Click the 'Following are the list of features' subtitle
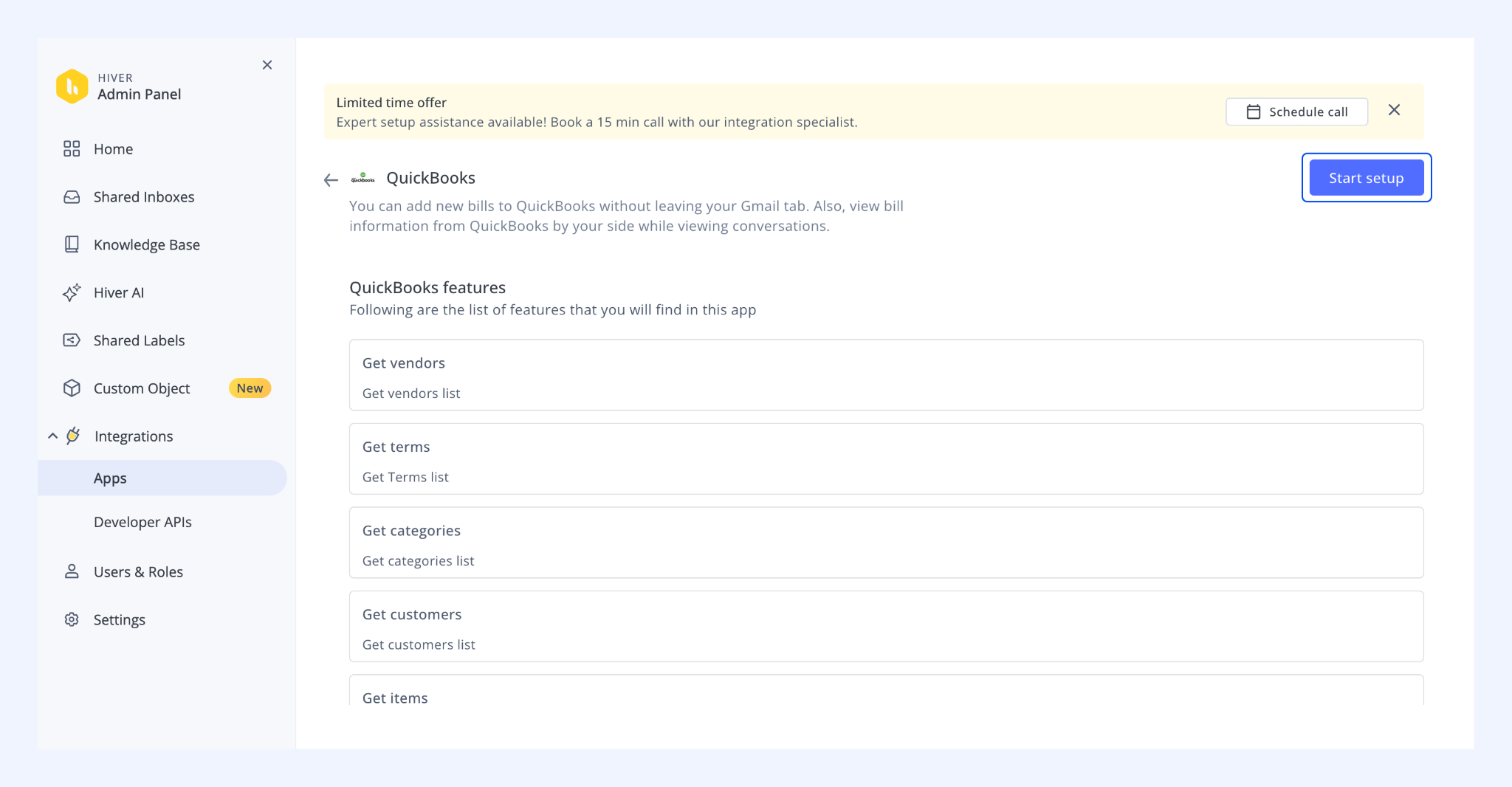This screenshot has height=787, width=1512. pyautogui.click(x=552, y=310)
